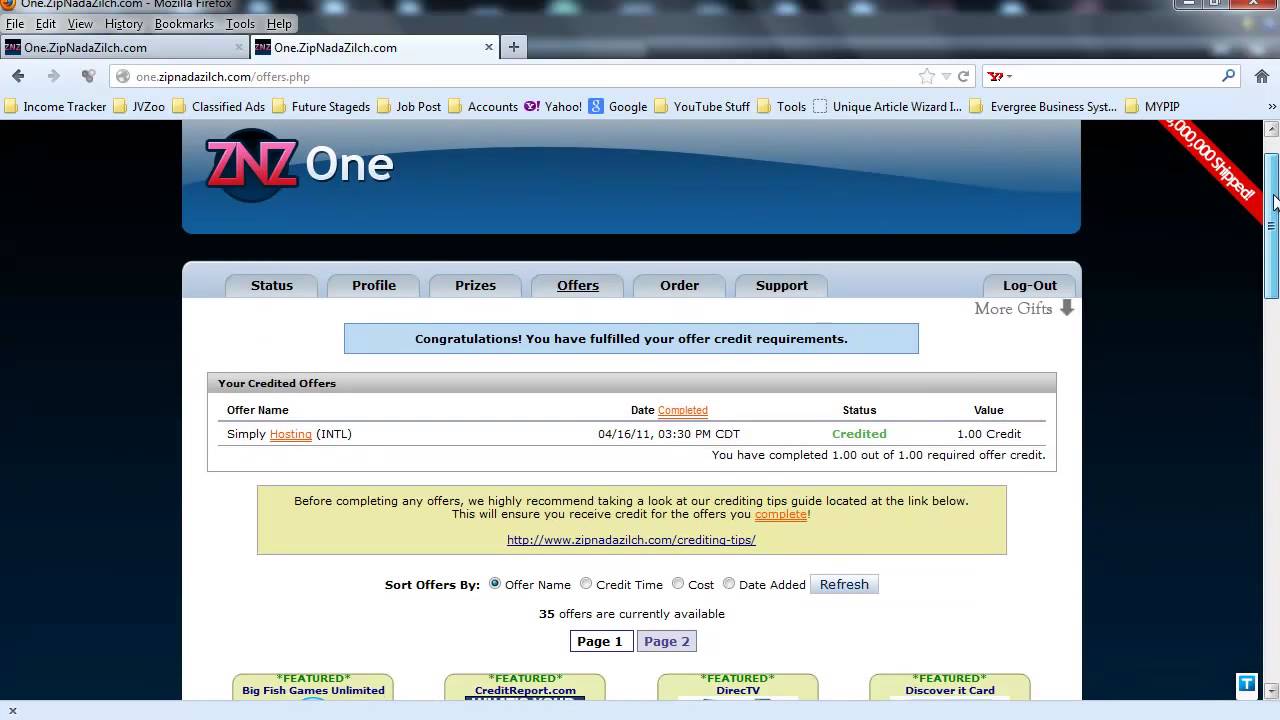Select the Credit Time sort radio button
This screenshot has height=720, width=1280.
coord(586,584)
